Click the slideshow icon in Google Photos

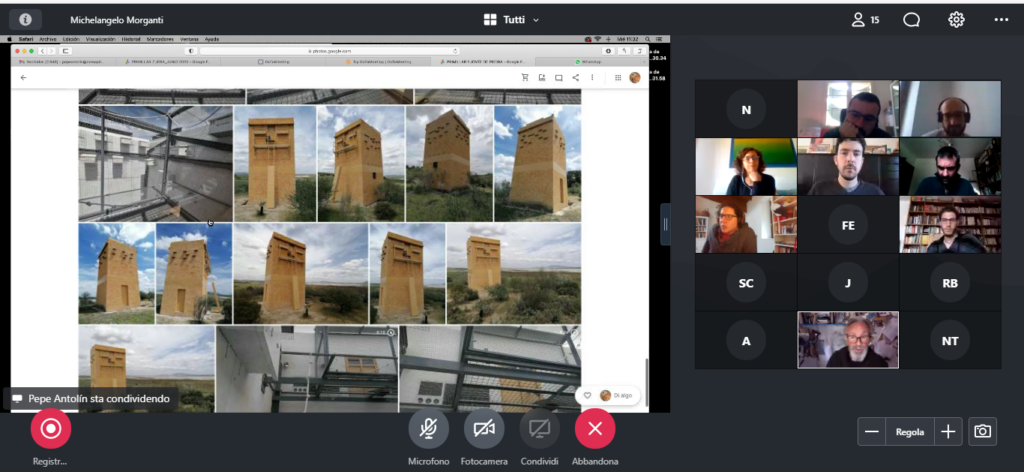point(558,78)
